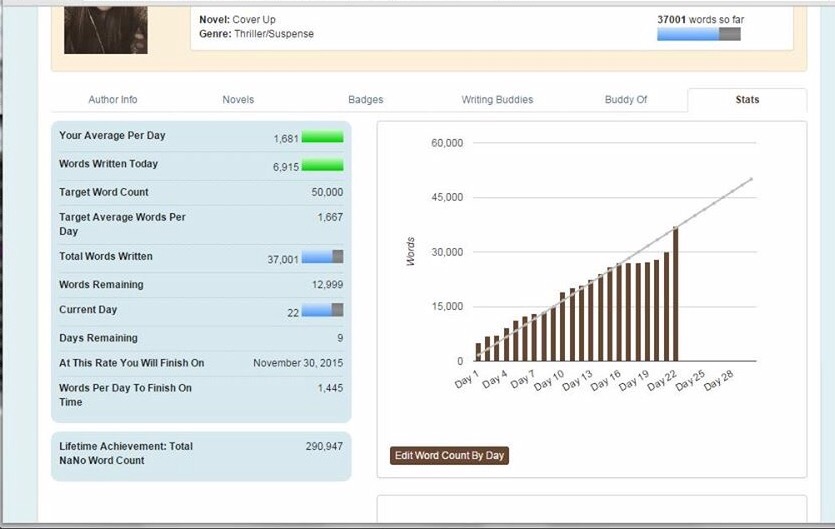This screenshot has width=835, height=529.
Task: Open the Author Info tab
Action: tap(112, 100)
